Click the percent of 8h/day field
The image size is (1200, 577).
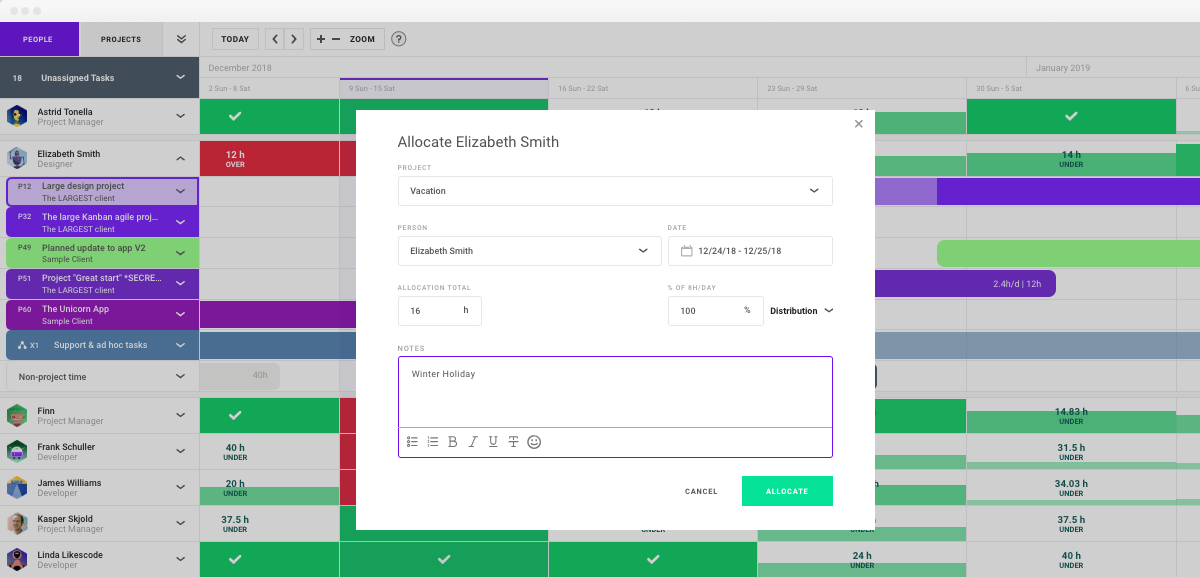(715, 311)
